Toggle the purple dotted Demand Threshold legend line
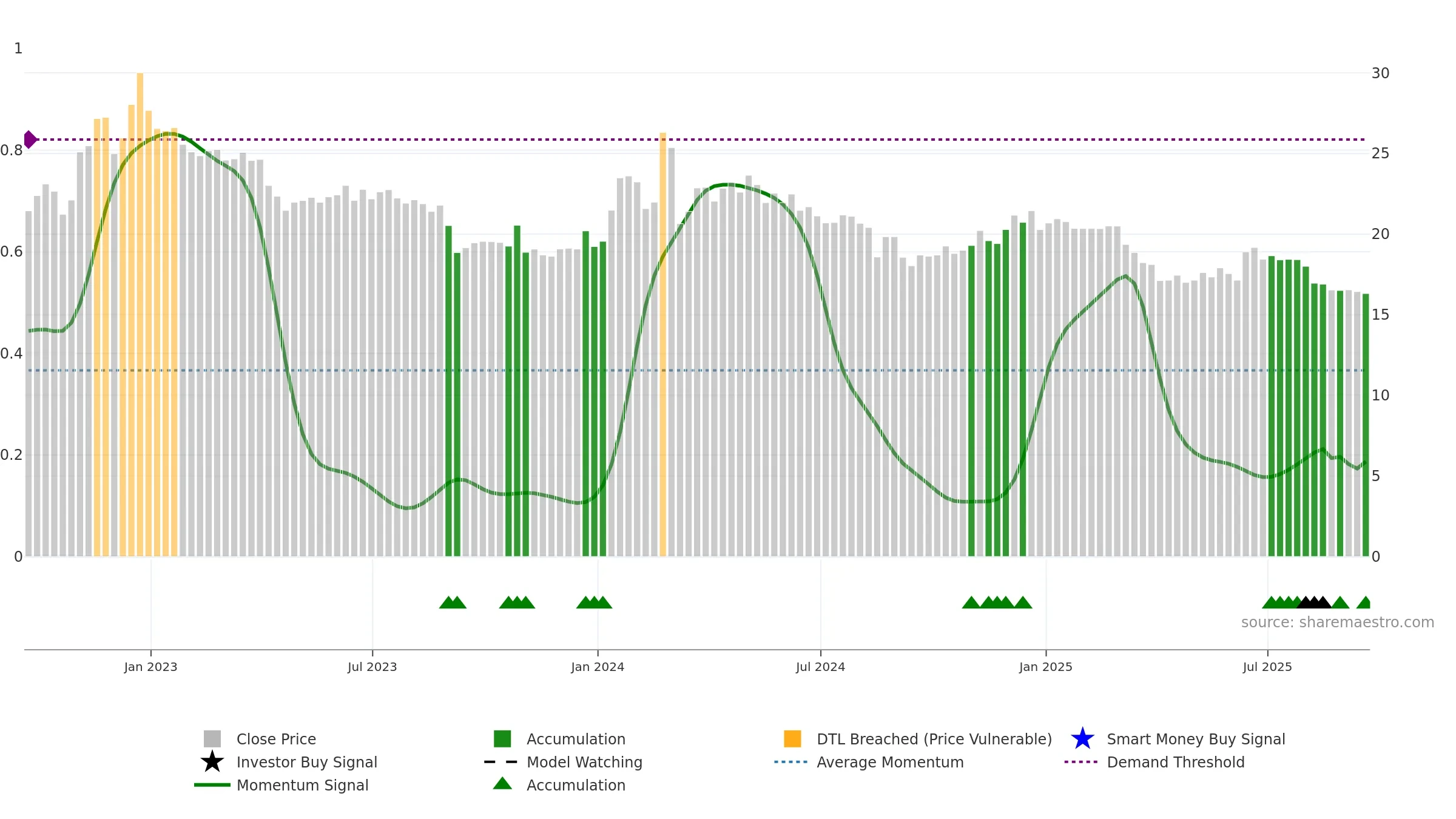 click(1081, 762)
